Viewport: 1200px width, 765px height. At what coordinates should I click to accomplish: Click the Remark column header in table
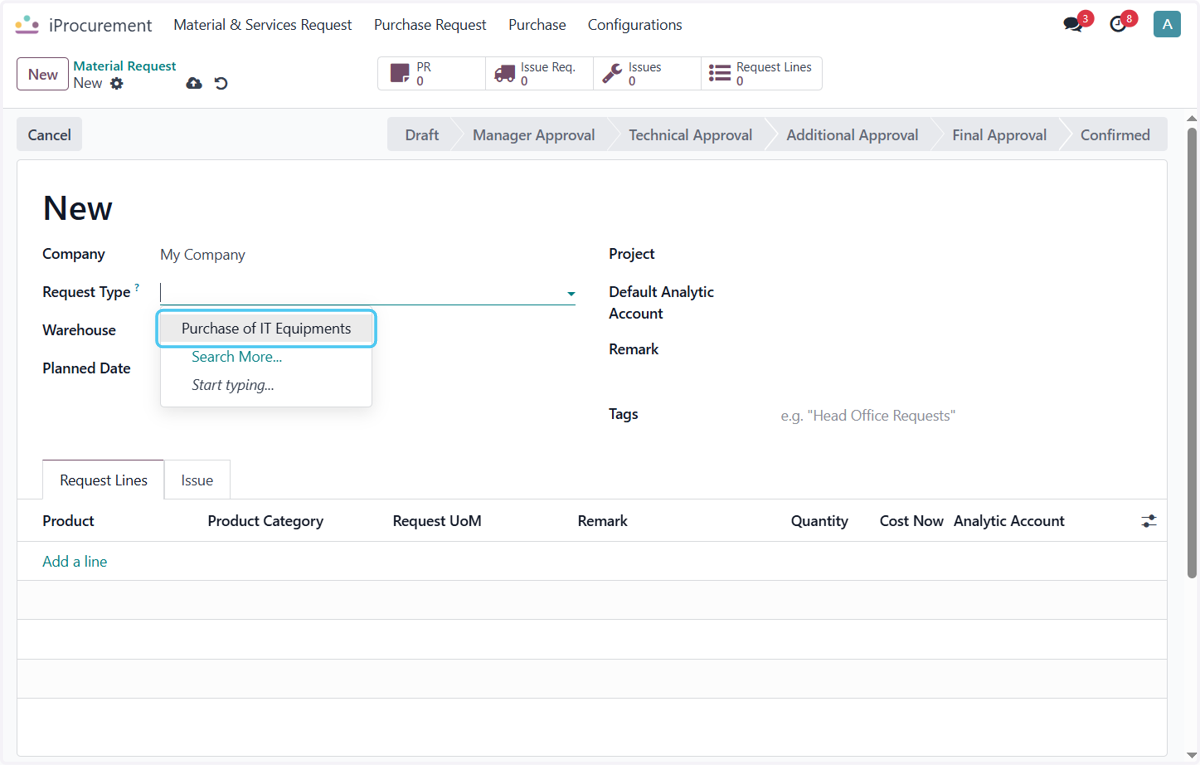click(603, 521)
